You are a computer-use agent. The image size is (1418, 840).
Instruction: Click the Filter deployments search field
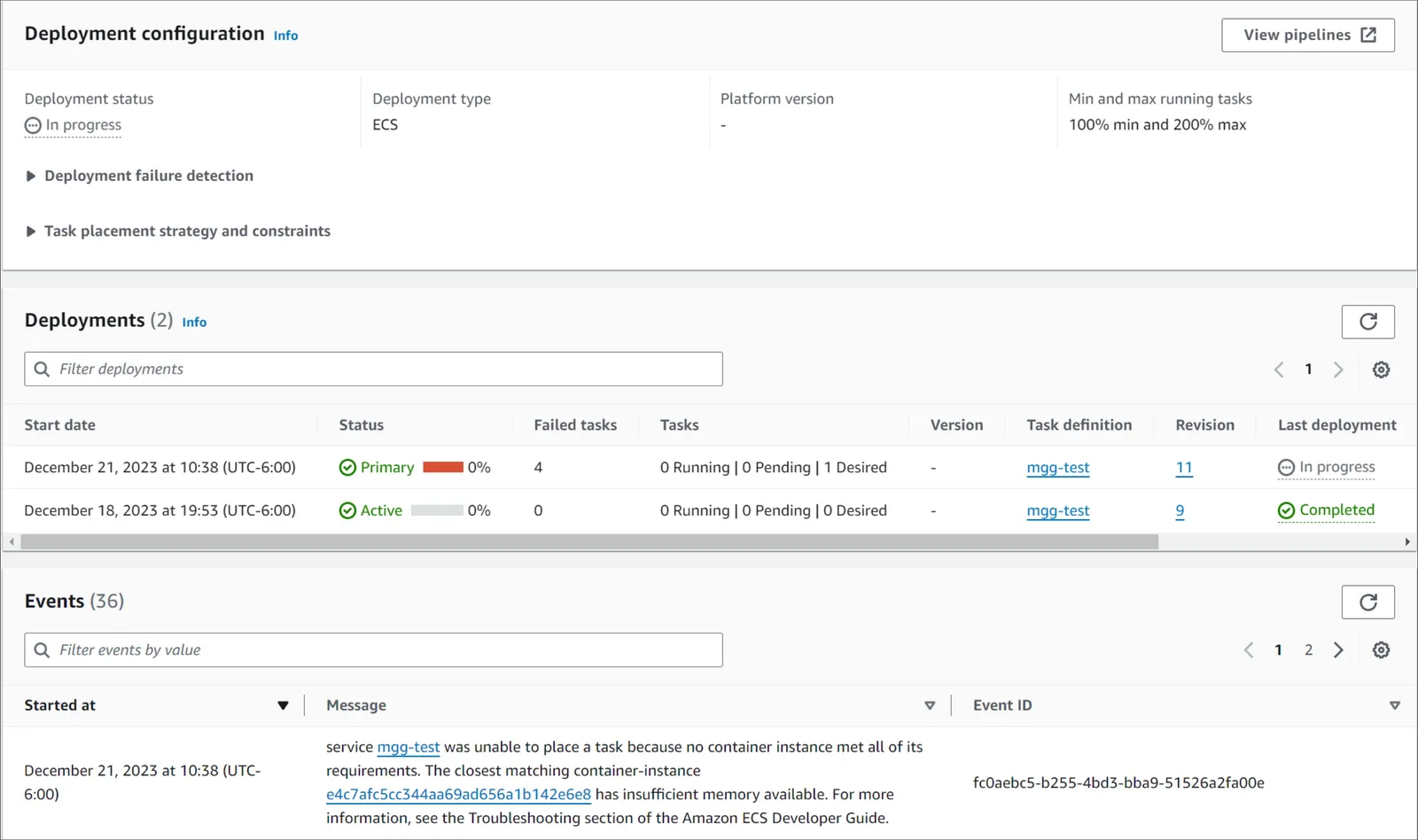(373, 369)
